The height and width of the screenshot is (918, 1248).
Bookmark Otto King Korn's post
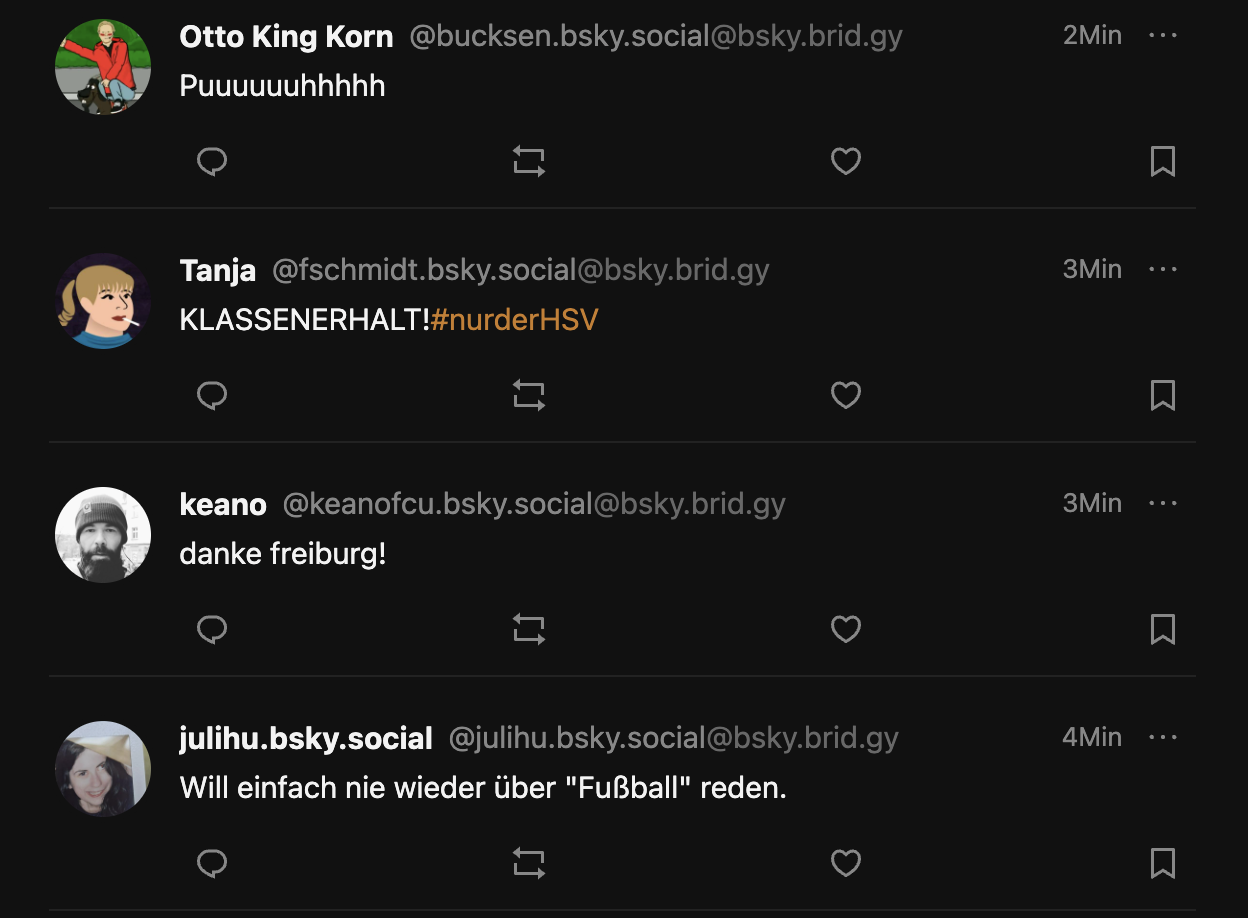click(x=1163, y=161)
